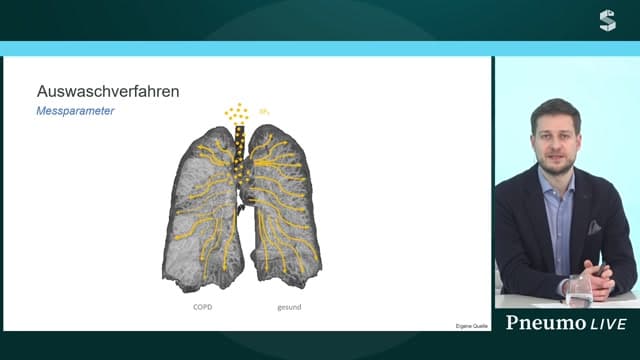Click the Messparameter subtitle
Viewport: 640px width, 360px height.
75,111
